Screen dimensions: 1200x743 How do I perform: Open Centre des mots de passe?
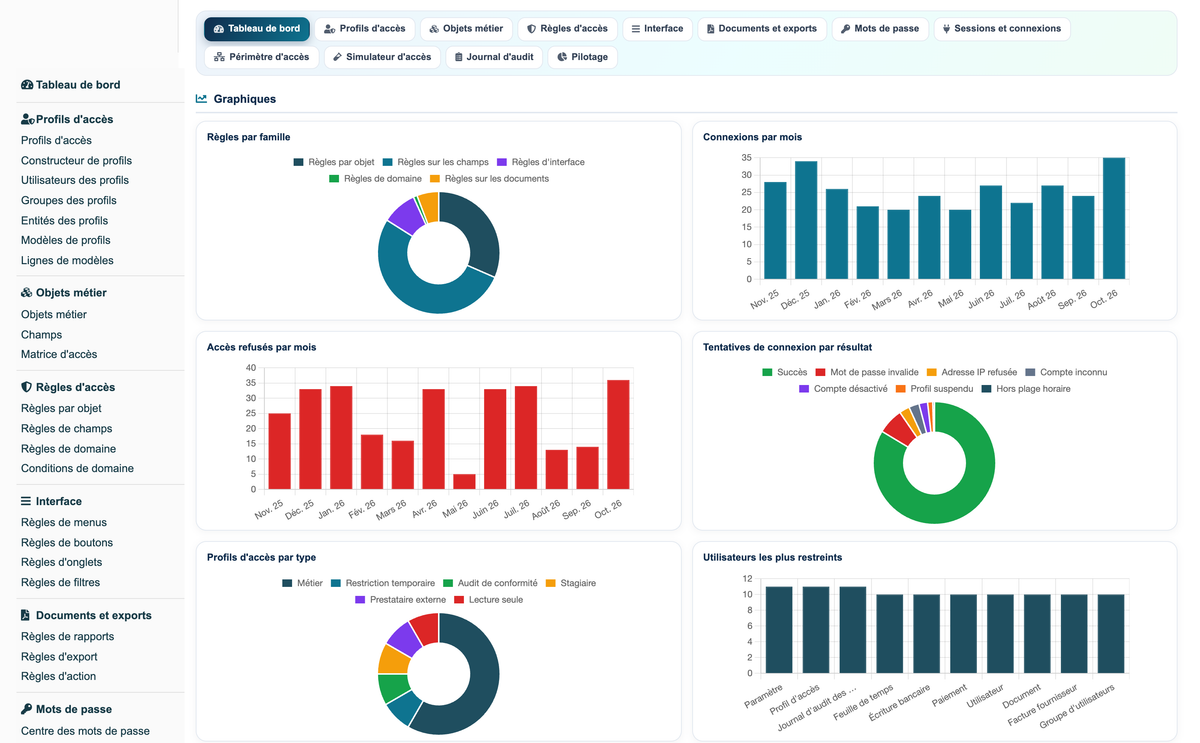pyautogui.click(x=85, y=731)
